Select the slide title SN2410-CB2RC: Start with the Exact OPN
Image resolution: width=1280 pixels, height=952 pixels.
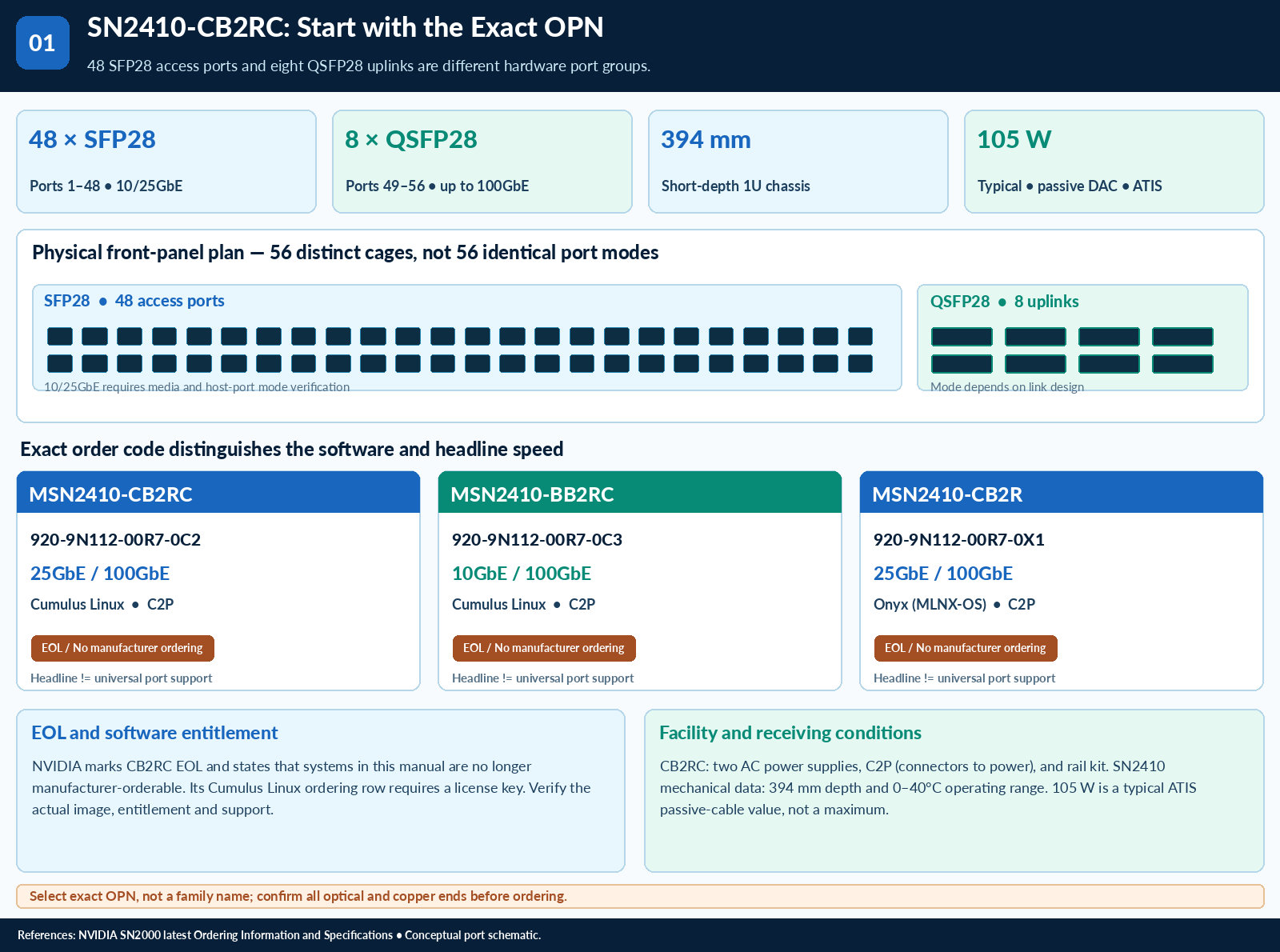(x=345, y=27)
